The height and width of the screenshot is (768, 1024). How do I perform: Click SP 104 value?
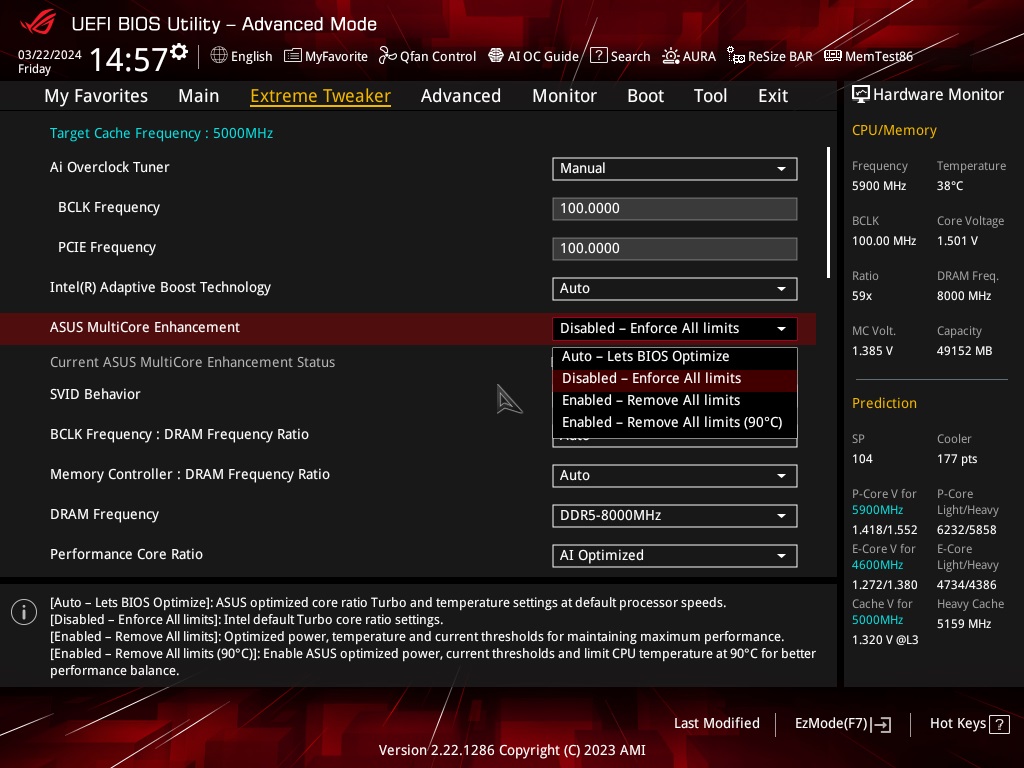(862, 458)
